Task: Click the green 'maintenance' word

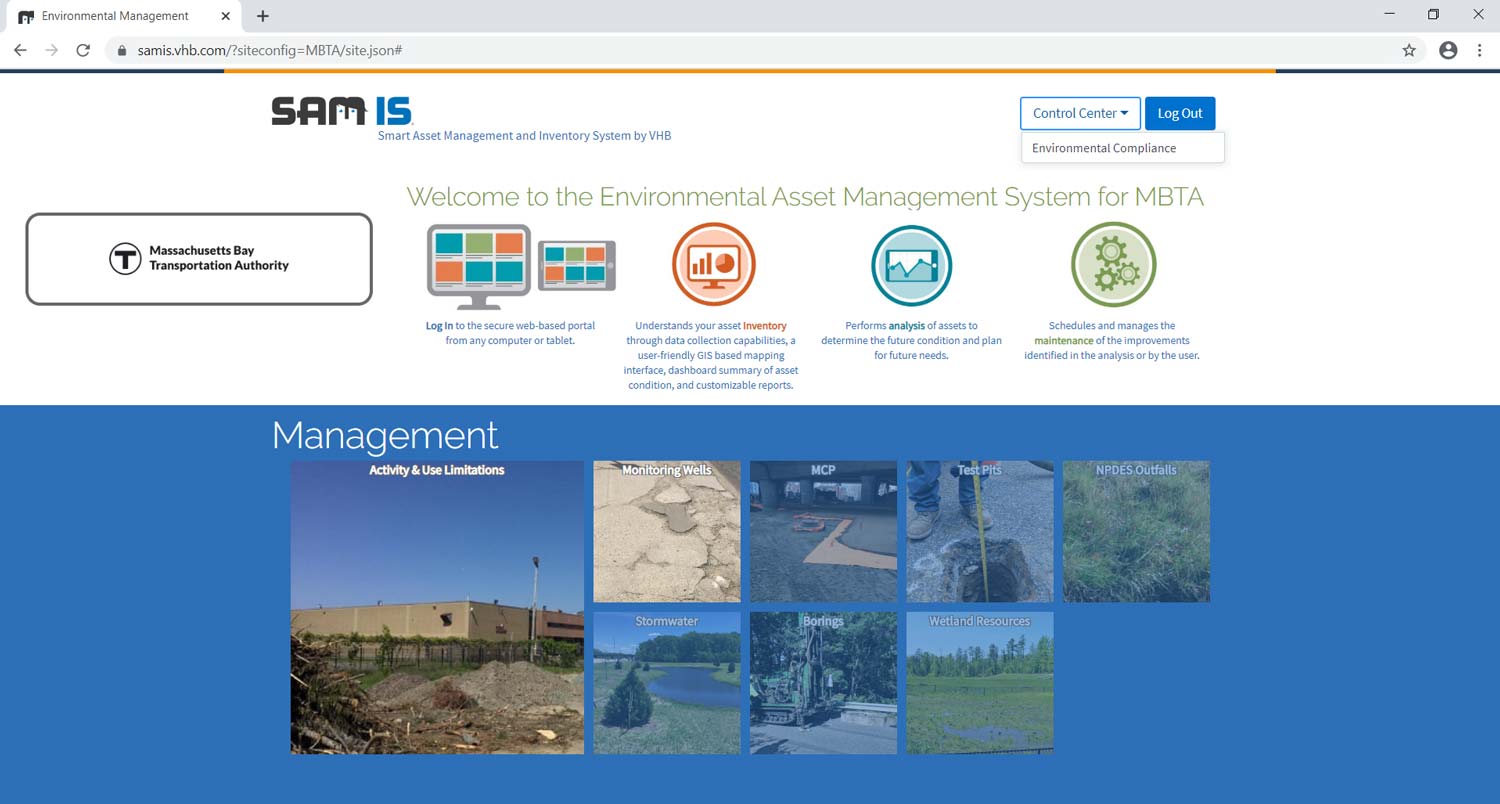Action: pyautogui.click(x=1064, y=341)
